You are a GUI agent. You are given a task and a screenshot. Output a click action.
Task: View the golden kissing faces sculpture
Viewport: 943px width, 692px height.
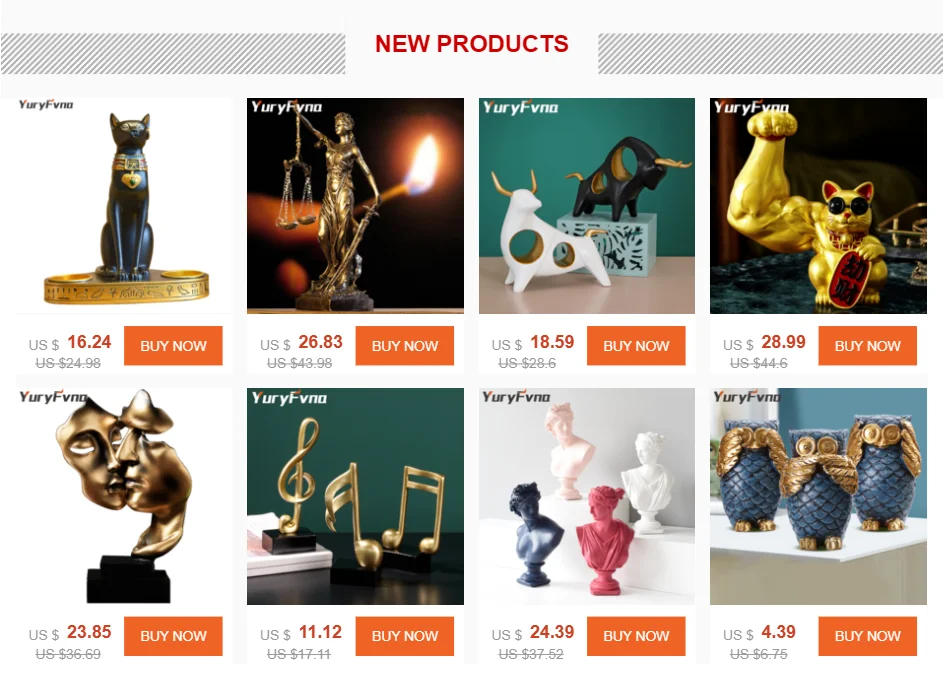(124, 496)
